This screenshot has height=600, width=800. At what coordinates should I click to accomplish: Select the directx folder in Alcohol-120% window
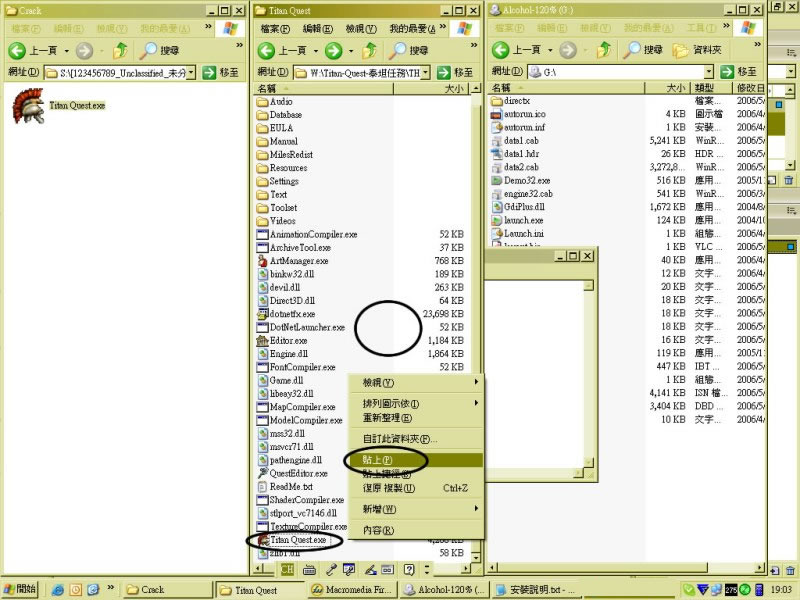point(510,101)
